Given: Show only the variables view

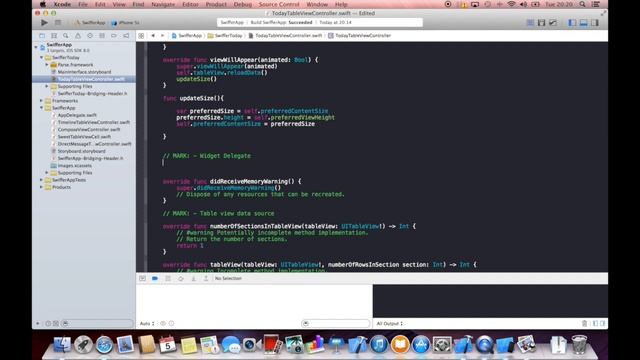Looking at the screenshot, I should pyautogui.click(x=596, y=323).
